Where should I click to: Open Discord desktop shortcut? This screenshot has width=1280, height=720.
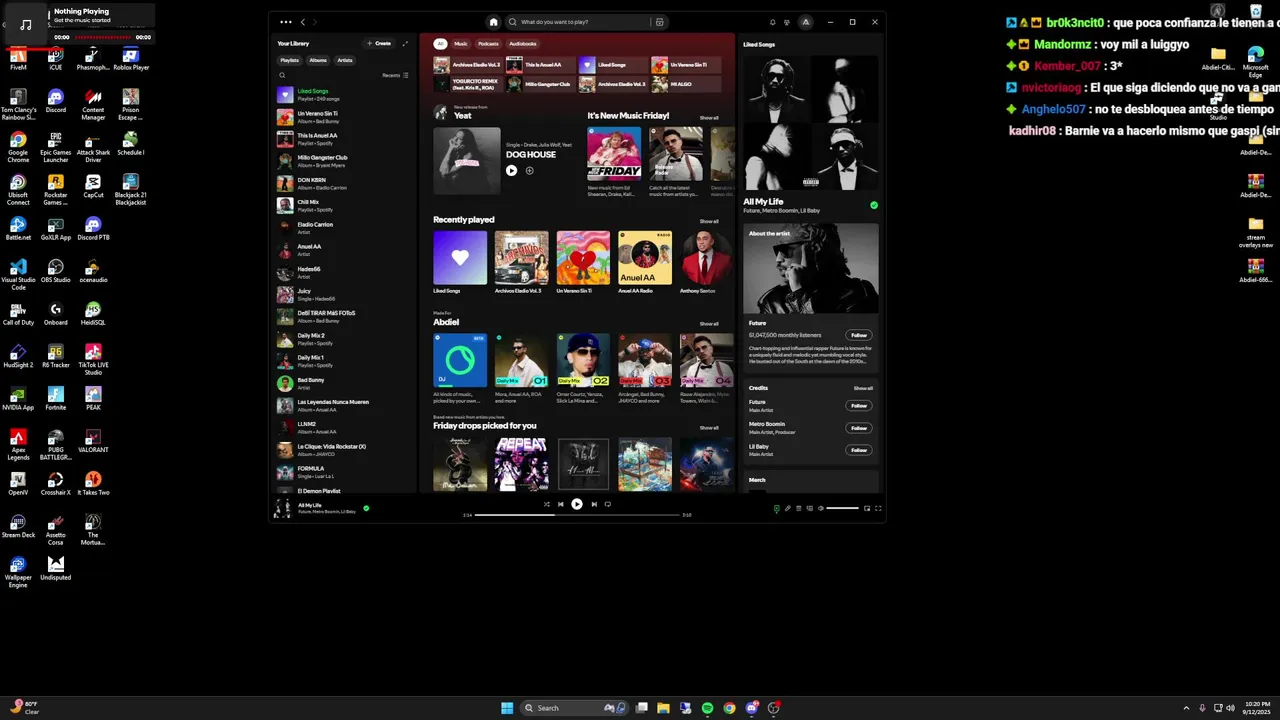click(x=56, y=101)
